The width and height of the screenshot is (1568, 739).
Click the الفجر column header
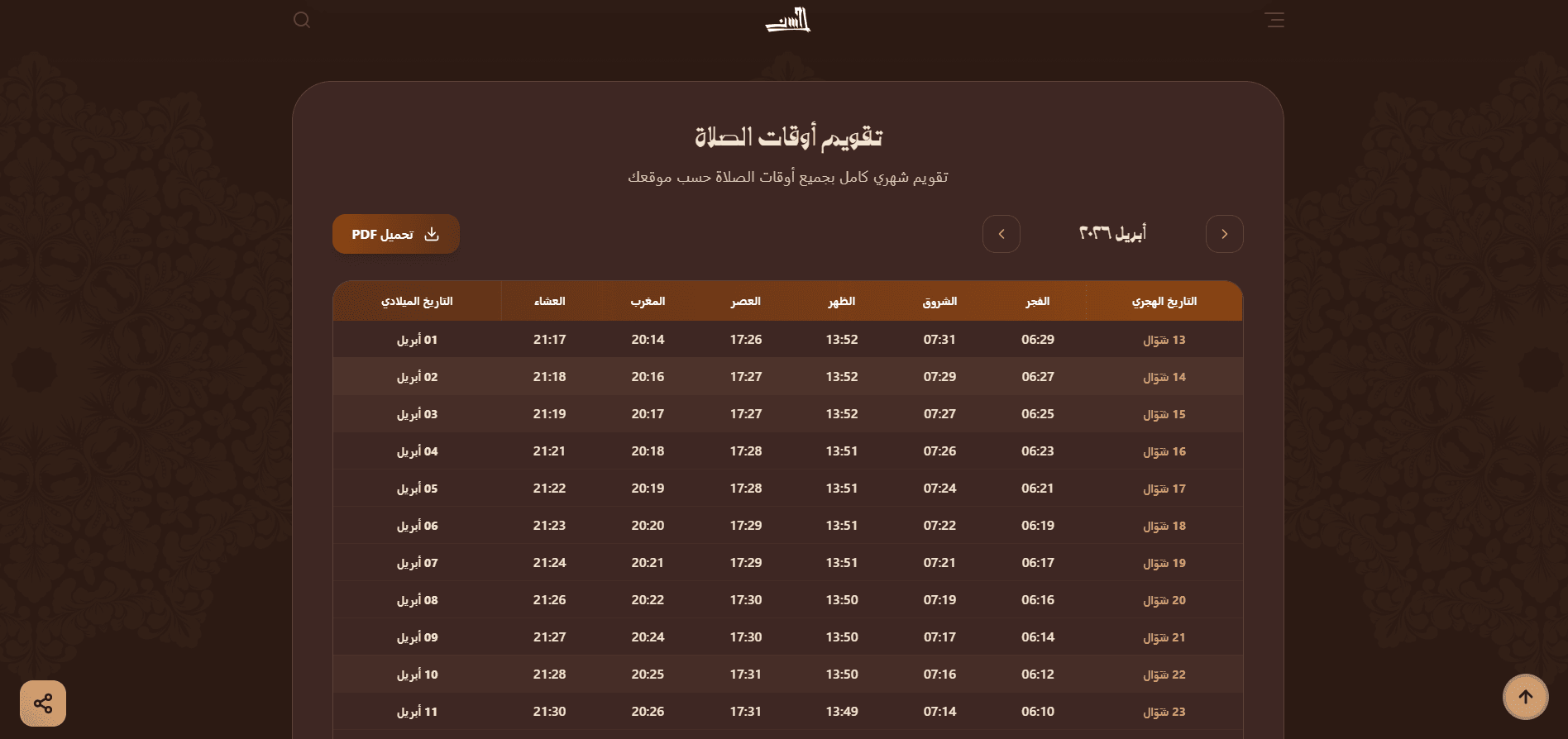[x=1037, y=302]
